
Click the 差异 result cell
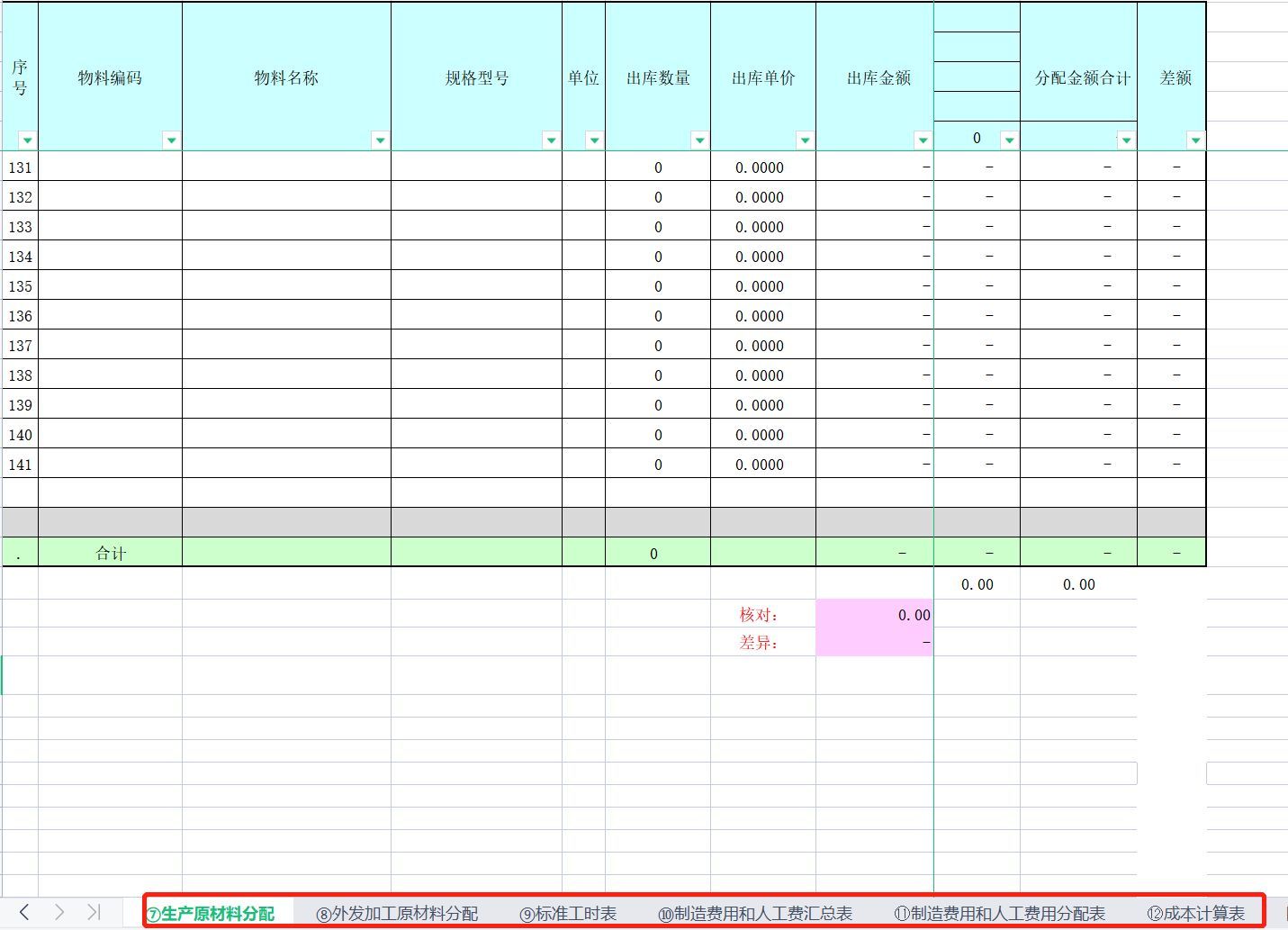pos(874,642)
